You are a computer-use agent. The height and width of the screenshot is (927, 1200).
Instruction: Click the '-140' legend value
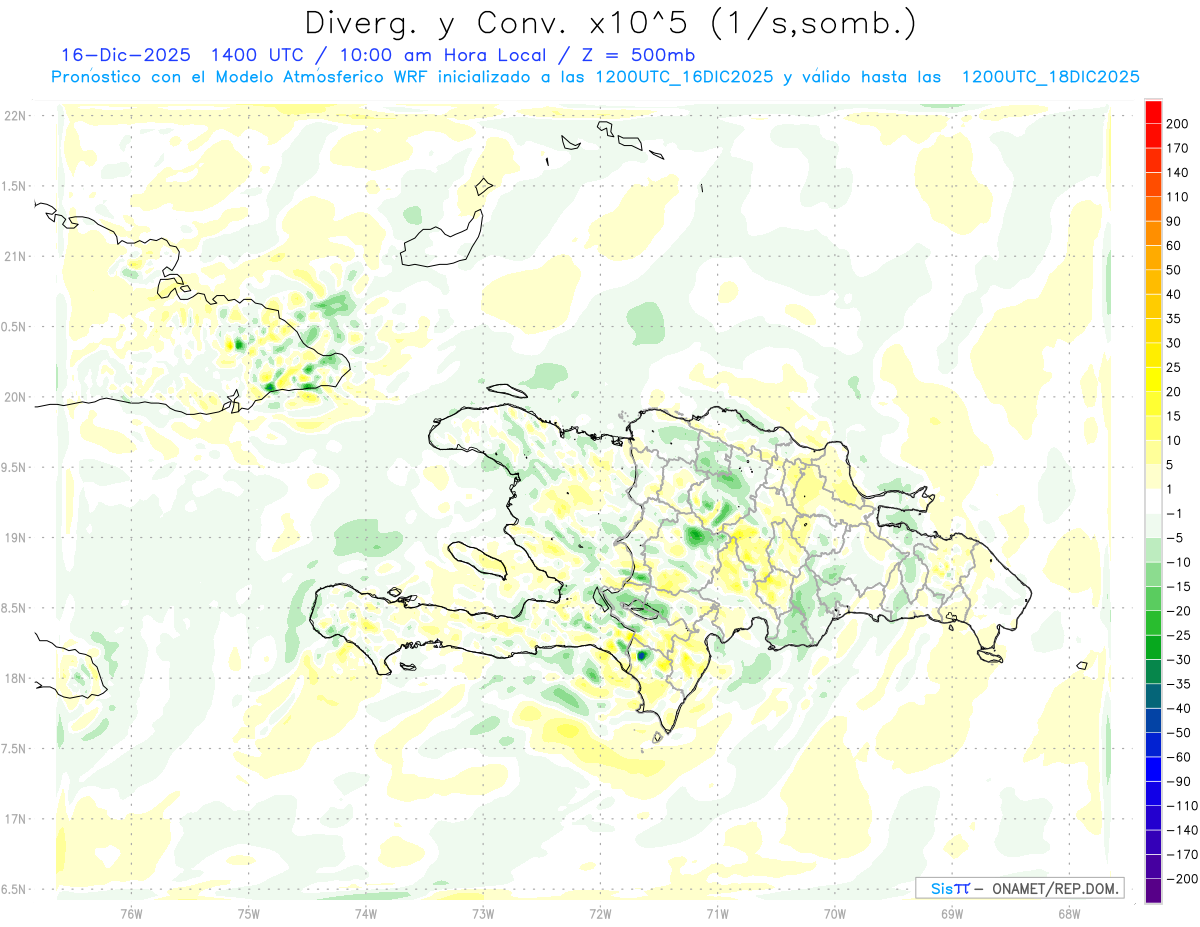(x=1181, y=831)
